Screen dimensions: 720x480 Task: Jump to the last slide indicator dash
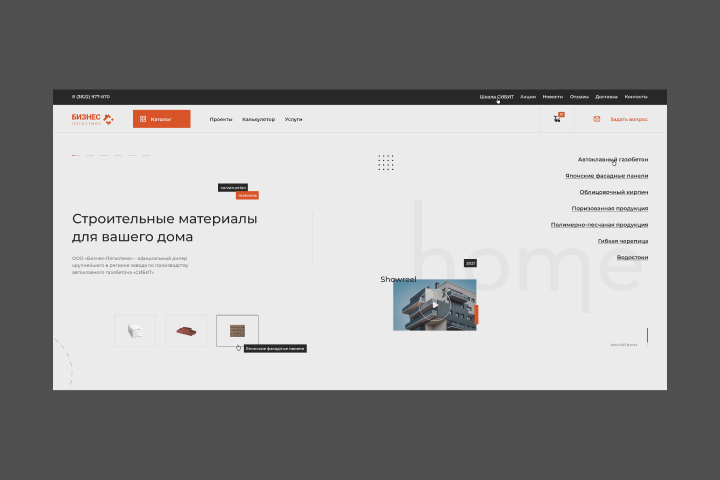coord(146,155)
